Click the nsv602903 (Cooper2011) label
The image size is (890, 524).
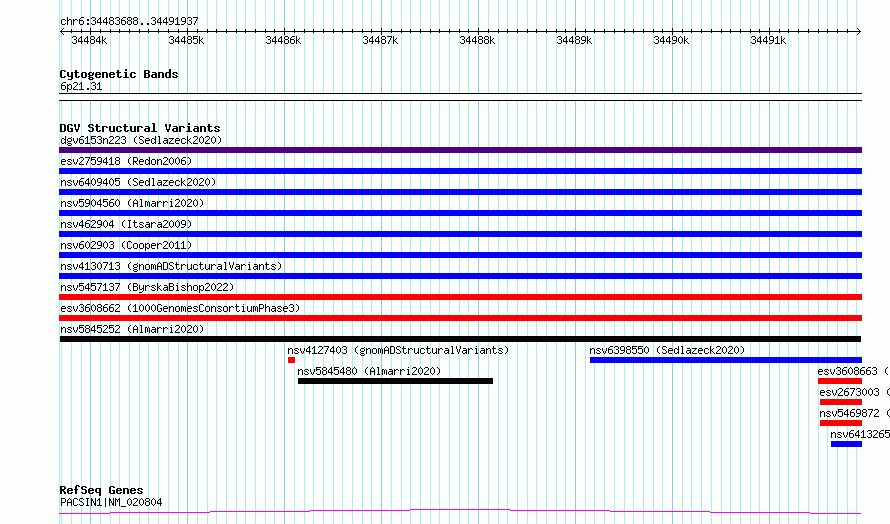(126, 245)
